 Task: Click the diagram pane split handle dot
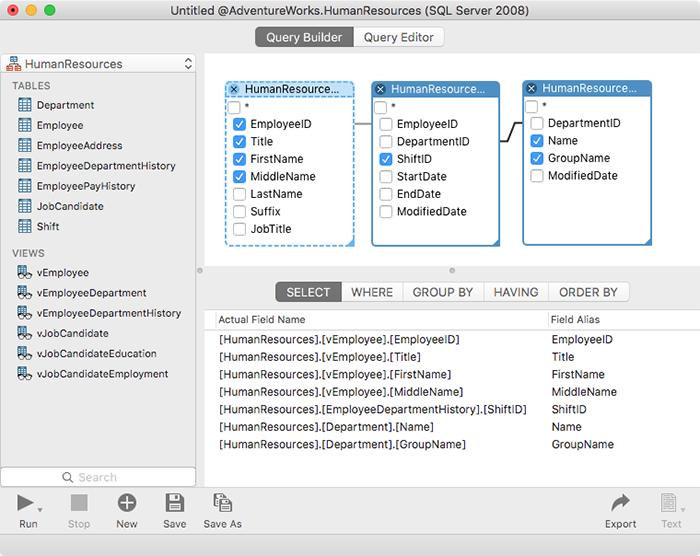pyautogui.click(x=452, y=271)
